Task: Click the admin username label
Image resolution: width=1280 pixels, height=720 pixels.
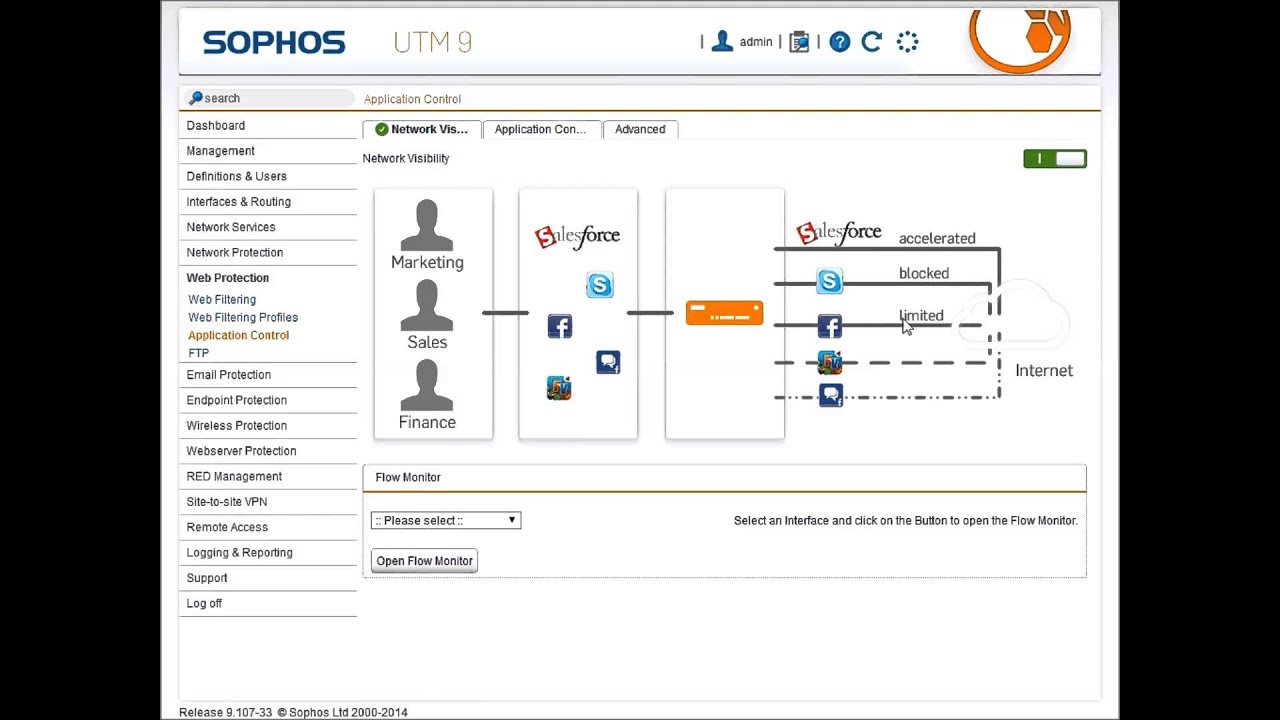Action: click(x=756, y=42)
